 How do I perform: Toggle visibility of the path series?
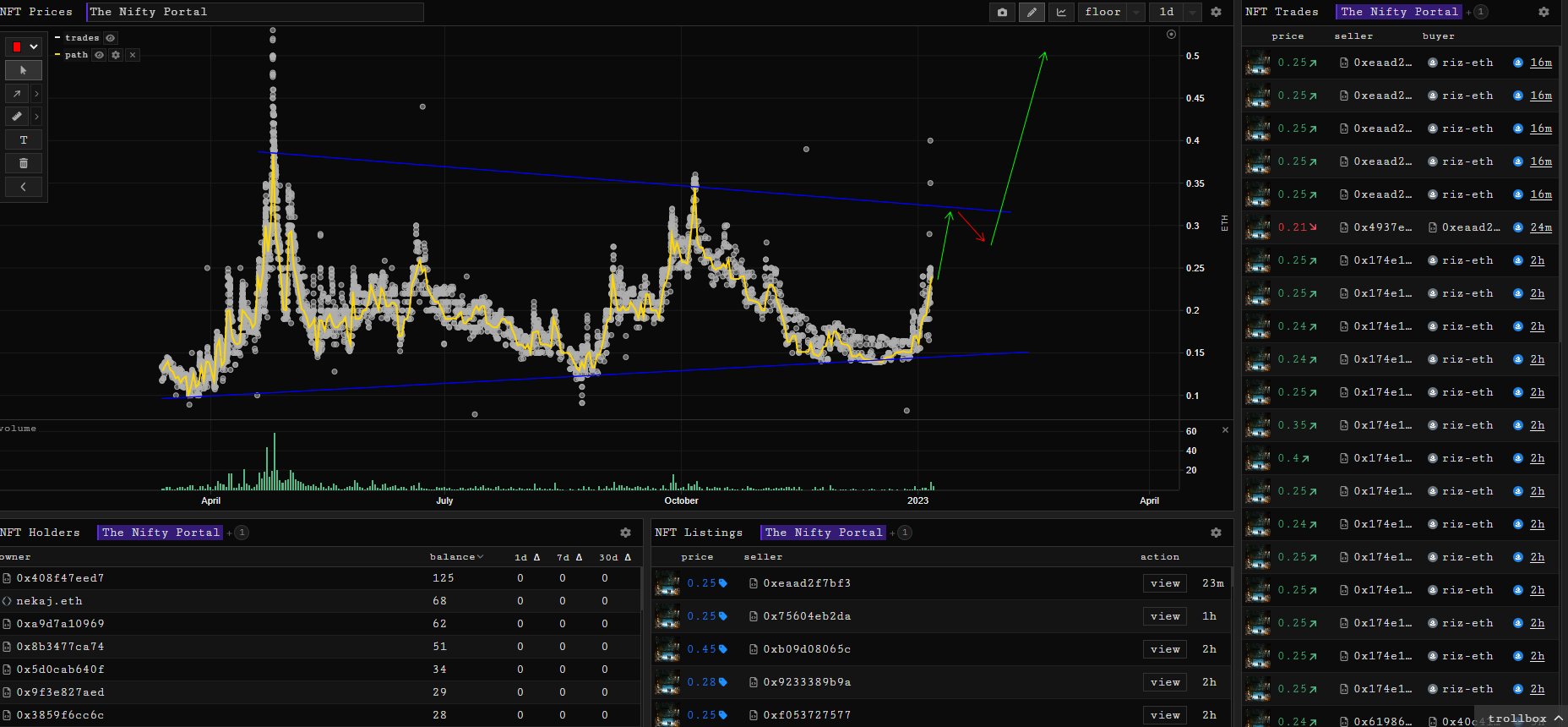[x=99, y=55]
